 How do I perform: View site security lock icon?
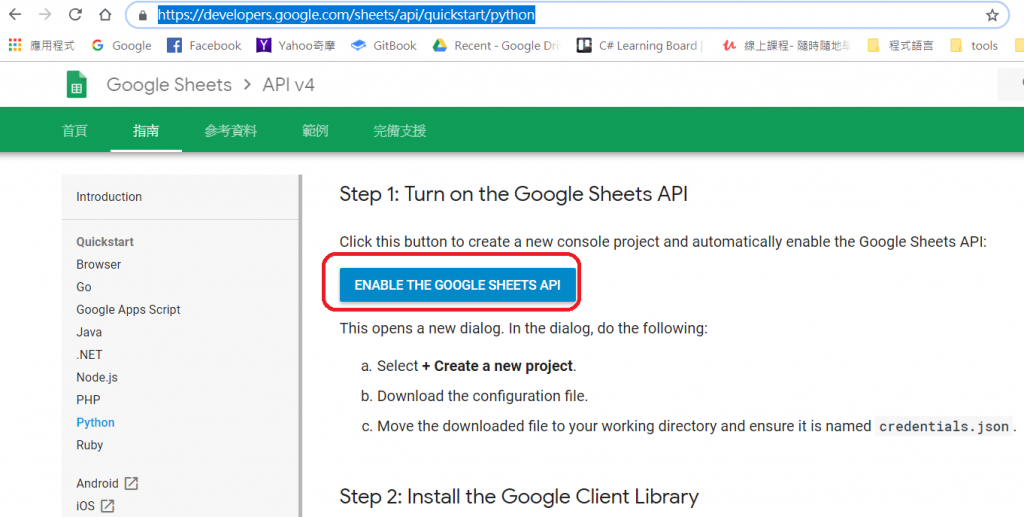[x=143, y=15]
